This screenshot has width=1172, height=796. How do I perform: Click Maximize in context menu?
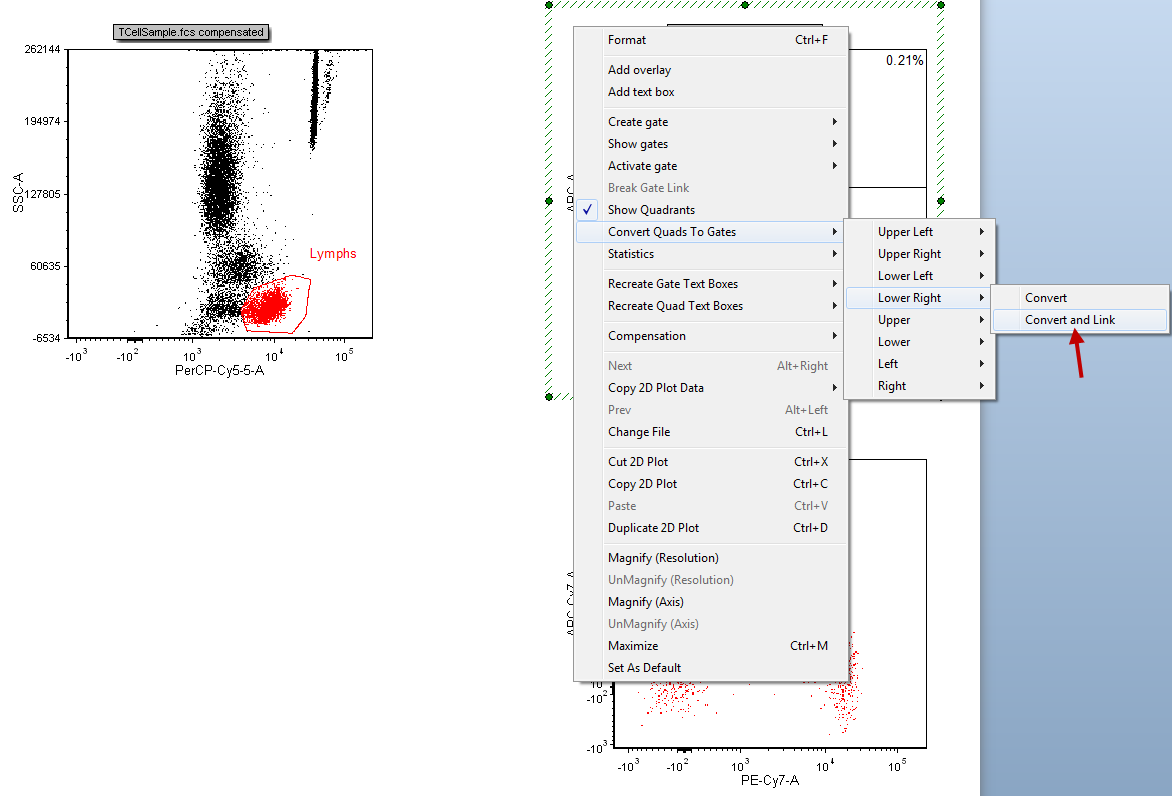(x=635, y=646)
